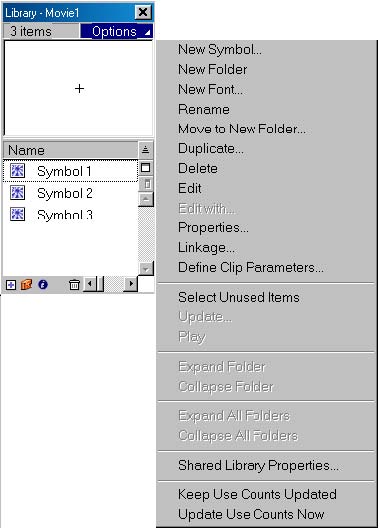Select Symbol 1 in the library list
Viewport: 380px width, 528px height.
pos(70,171)
